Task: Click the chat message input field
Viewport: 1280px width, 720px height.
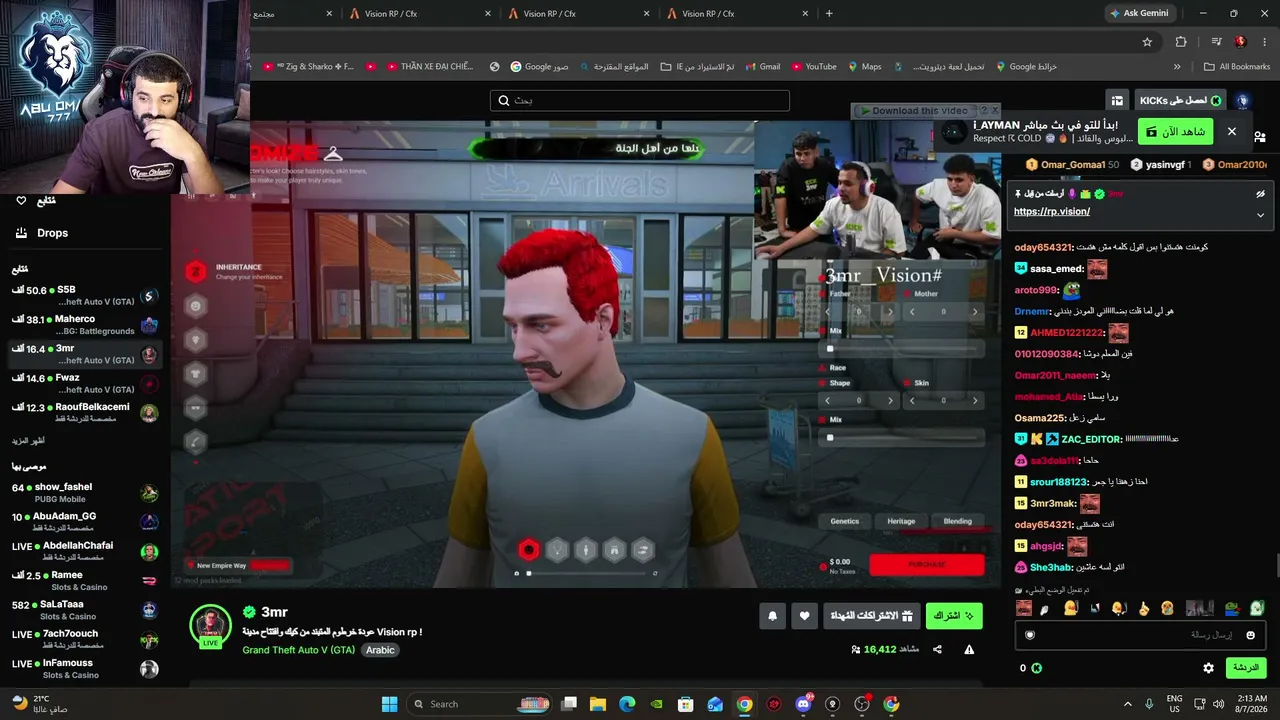Action: (1140, 635)
